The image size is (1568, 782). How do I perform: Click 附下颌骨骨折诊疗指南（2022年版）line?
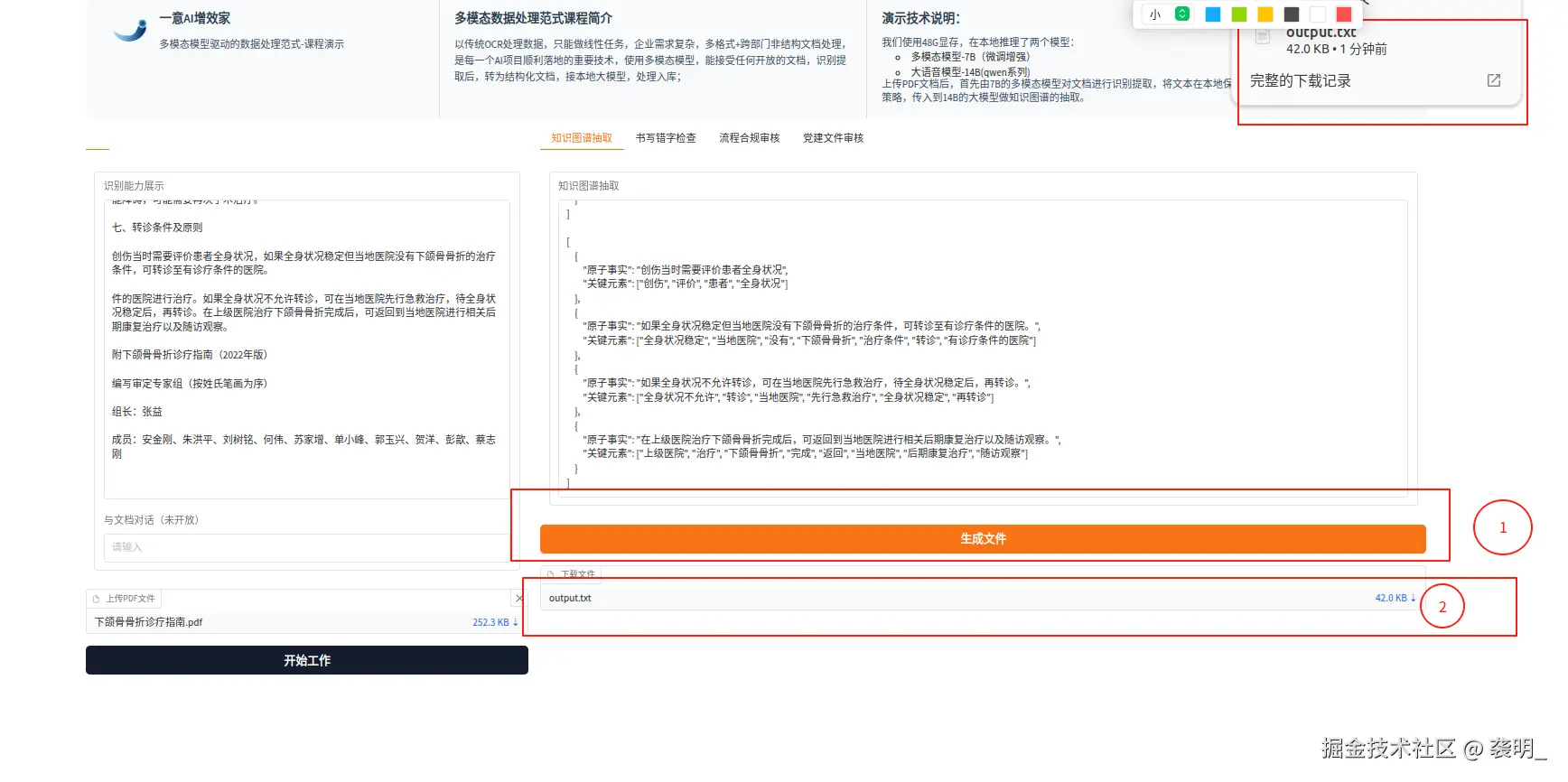click(x=190, y=355)
